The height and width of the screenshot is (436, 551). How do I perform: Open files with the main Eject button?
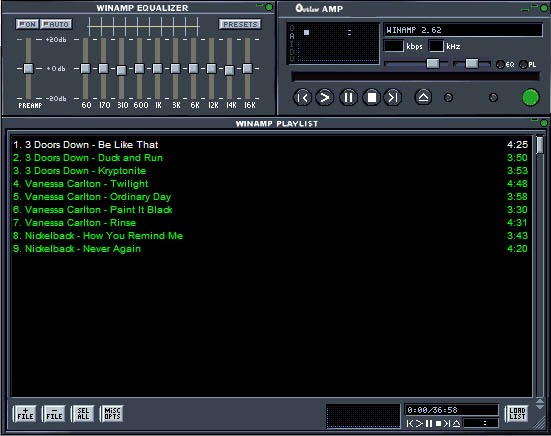pyautogui.click(x=423, y=97)
